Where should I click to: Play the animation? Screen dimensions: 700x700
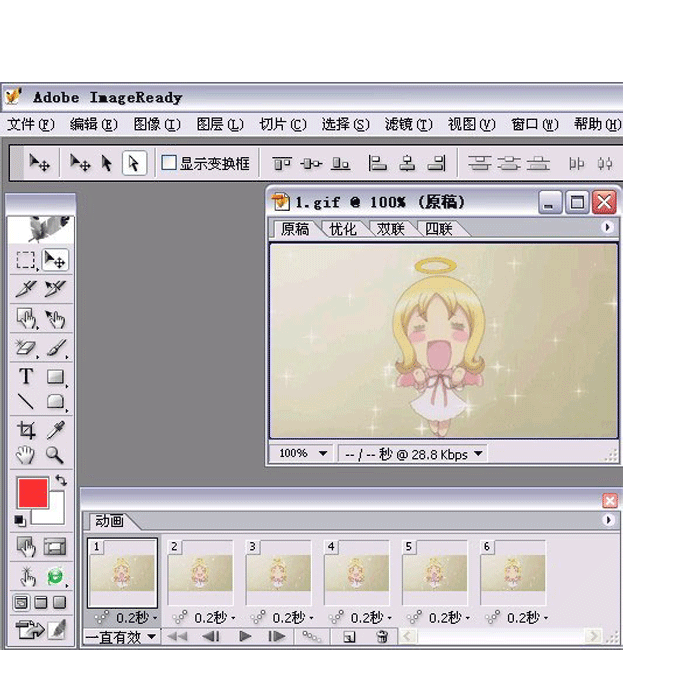(x=245, y=636)
